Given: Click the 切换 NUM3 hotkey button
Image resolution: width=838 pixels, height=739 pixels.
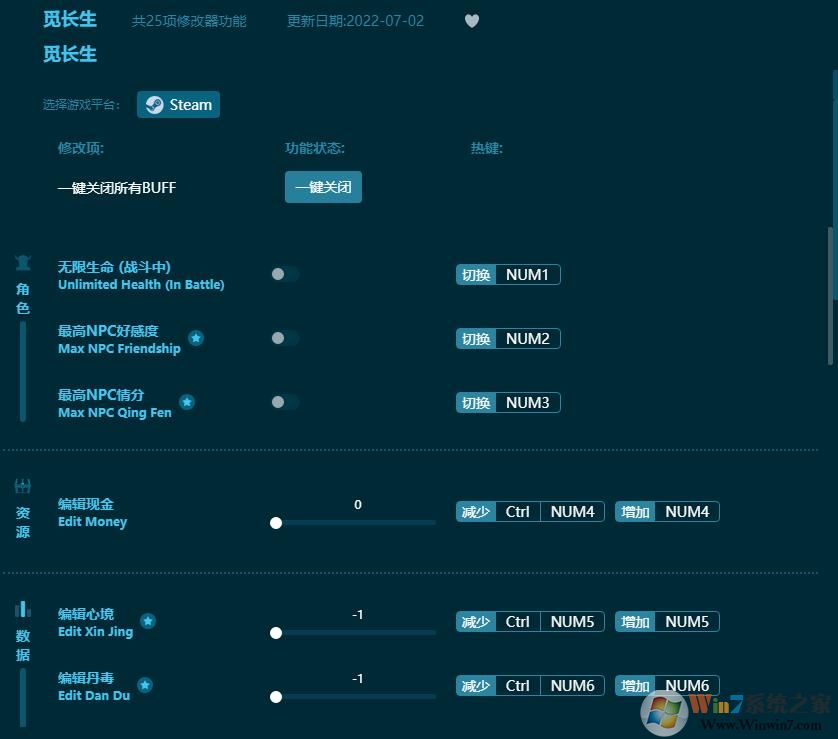Looking at the screenshot, I should point(507,402).
